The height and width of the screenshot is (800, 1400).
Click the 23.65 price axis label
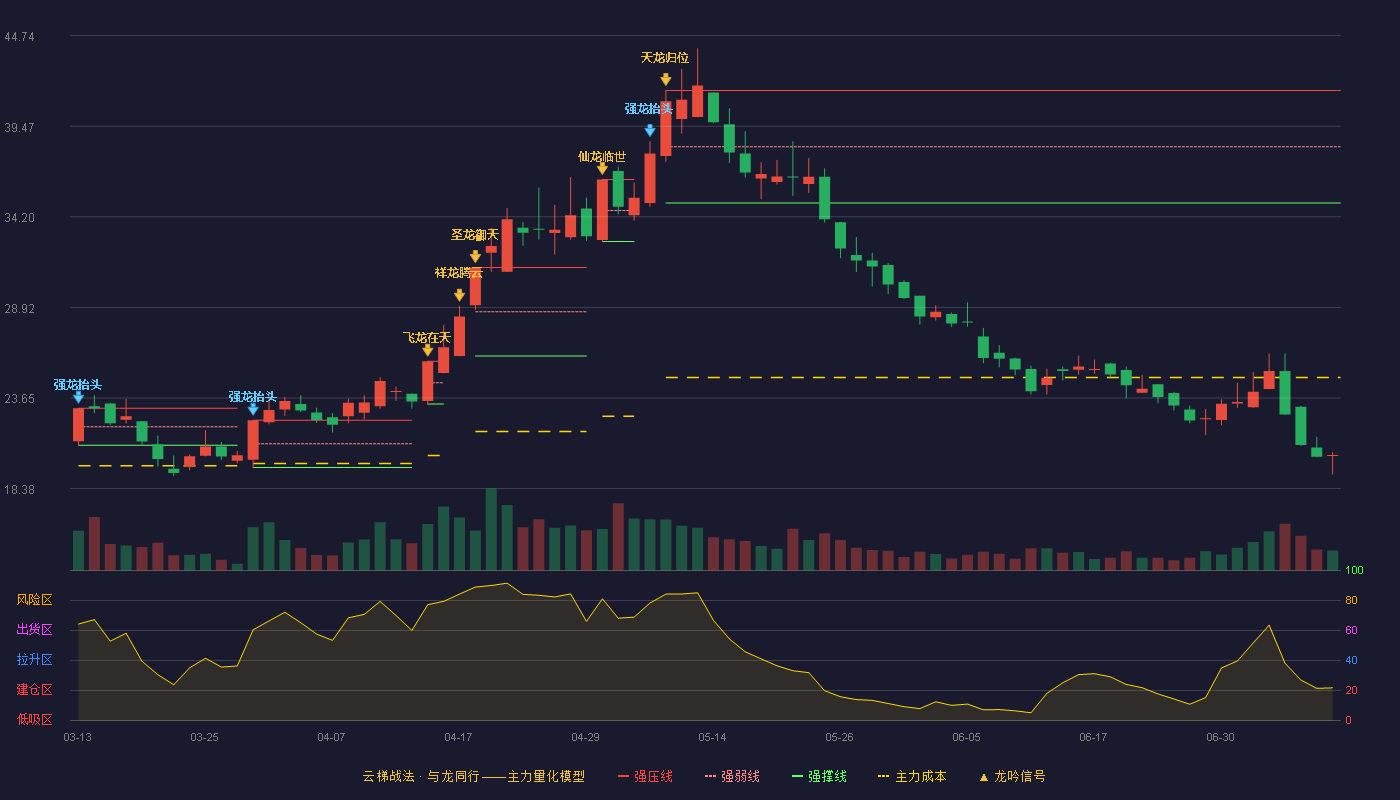20,399
